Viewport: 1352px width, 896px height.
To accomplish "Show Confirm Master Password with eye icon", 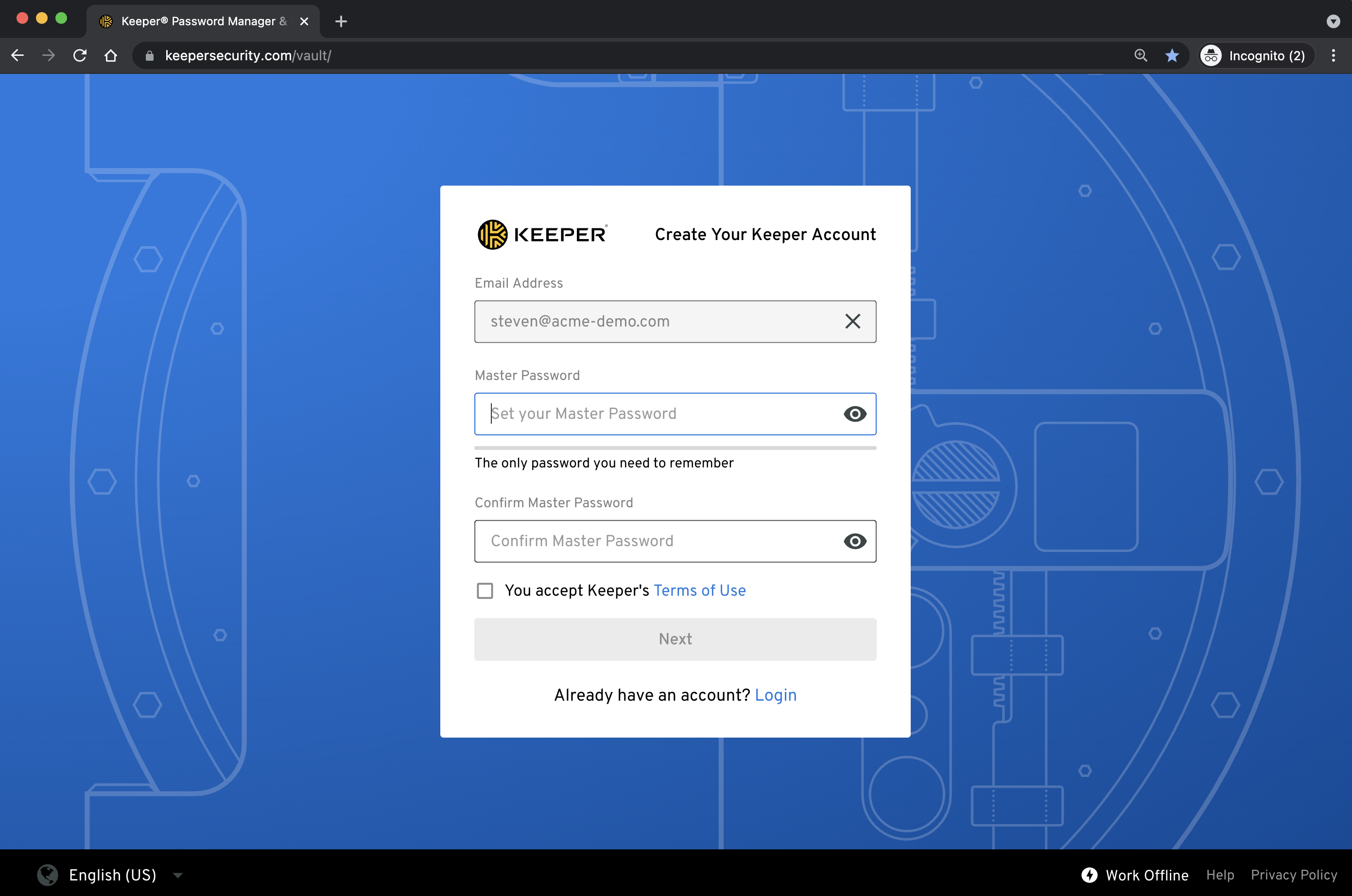I will 855,541.
